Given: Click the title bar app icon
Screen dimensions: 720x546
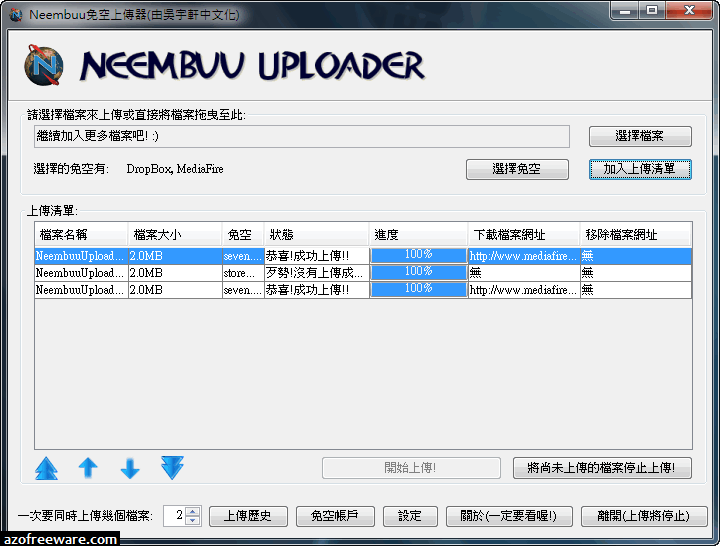Looking at the screenshot, I should pos(16,15).
